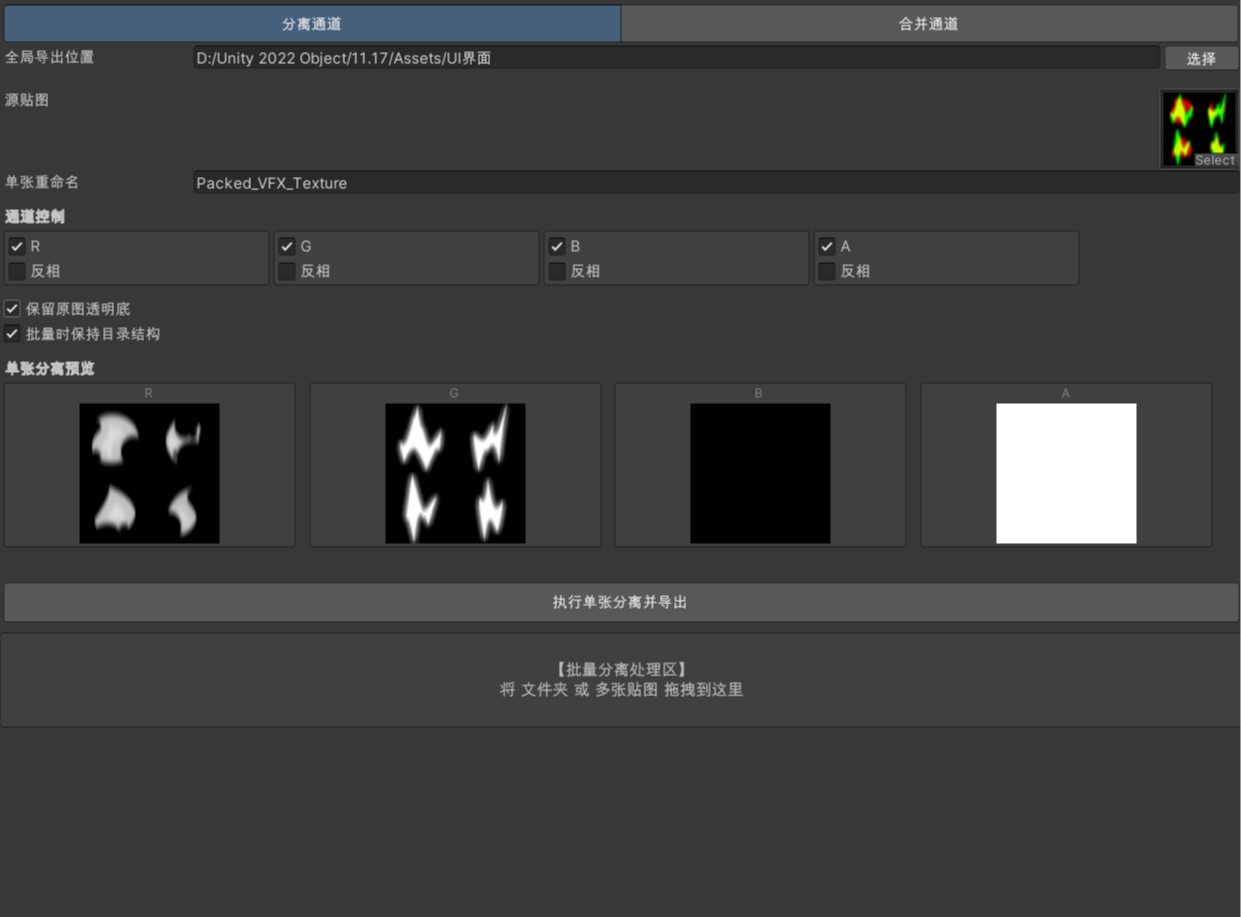1241x917 pixels.
Task: Click the white A channel preview
Action: click(x=1066, y=473)
